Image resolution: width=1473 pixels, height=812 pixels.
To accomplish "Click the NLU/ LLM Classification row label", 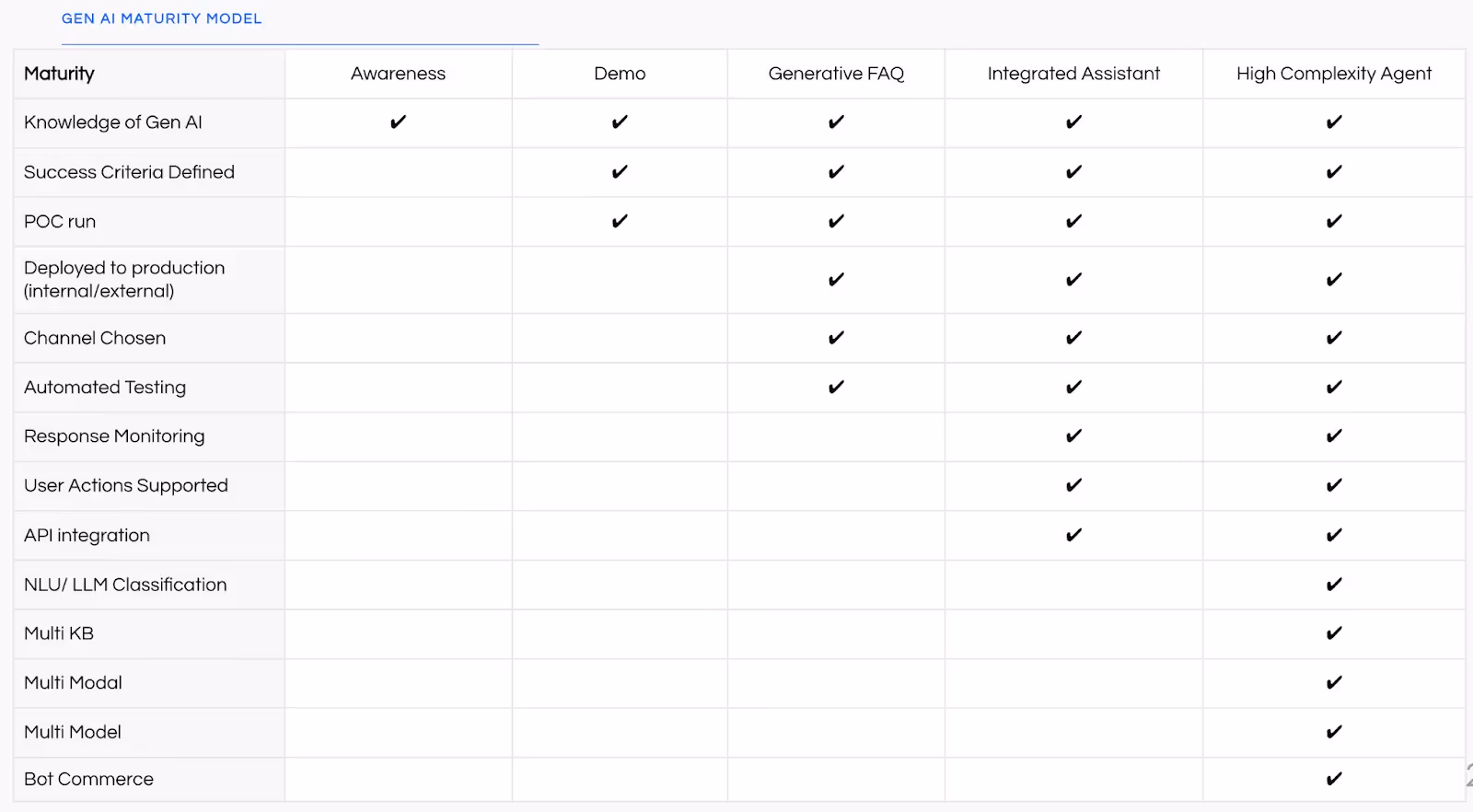I will pos(125,585).
